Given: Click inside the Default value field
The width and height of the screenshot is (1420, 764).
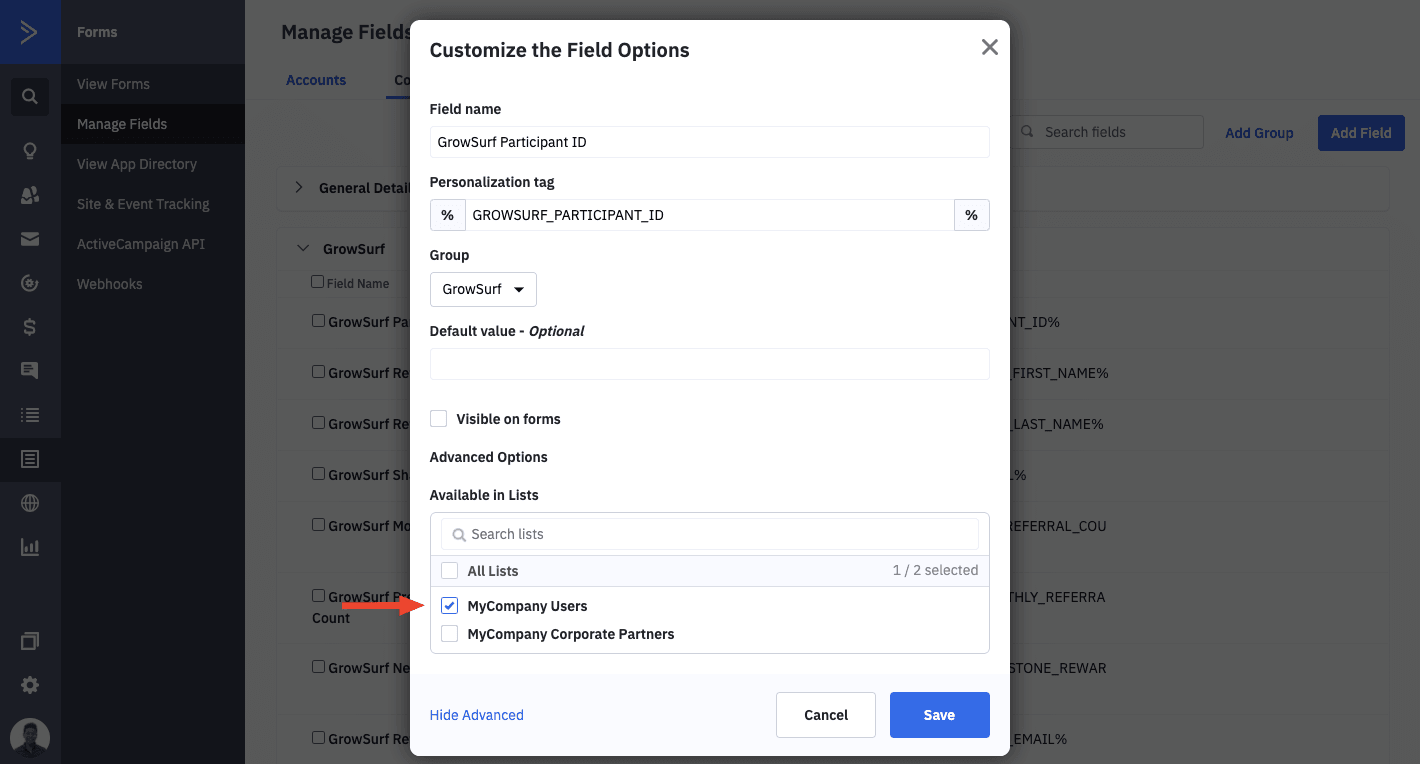Looking at the screenshot, I should (x=709, y=364).
